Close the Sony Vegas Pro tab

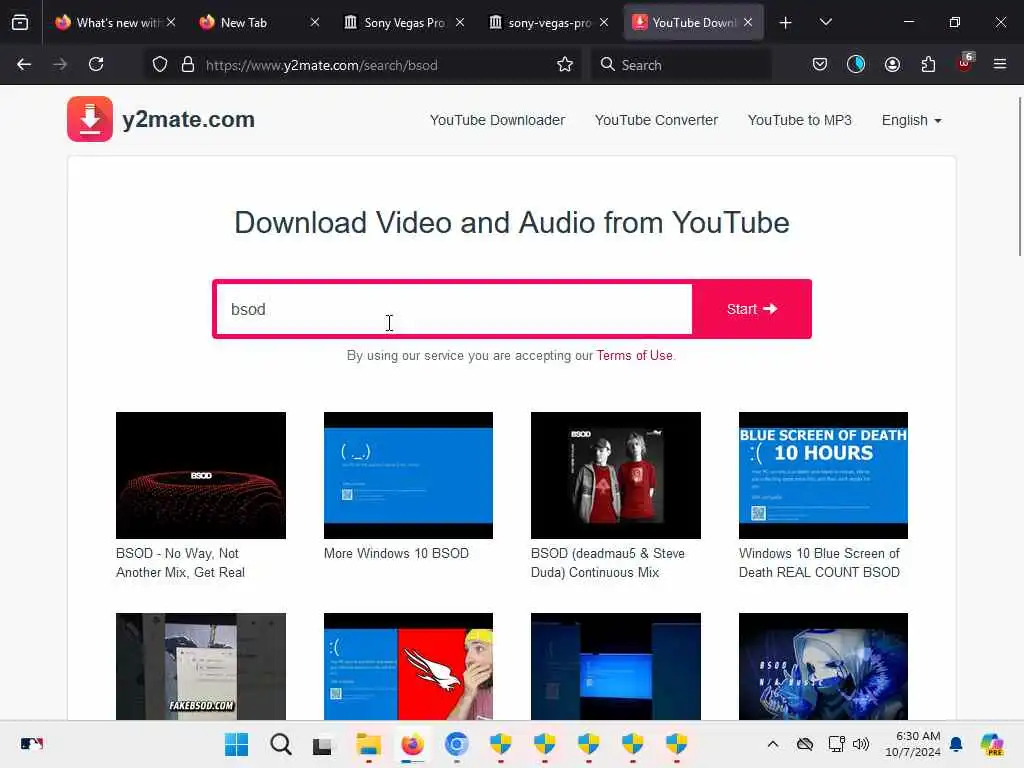click(460, 23)
